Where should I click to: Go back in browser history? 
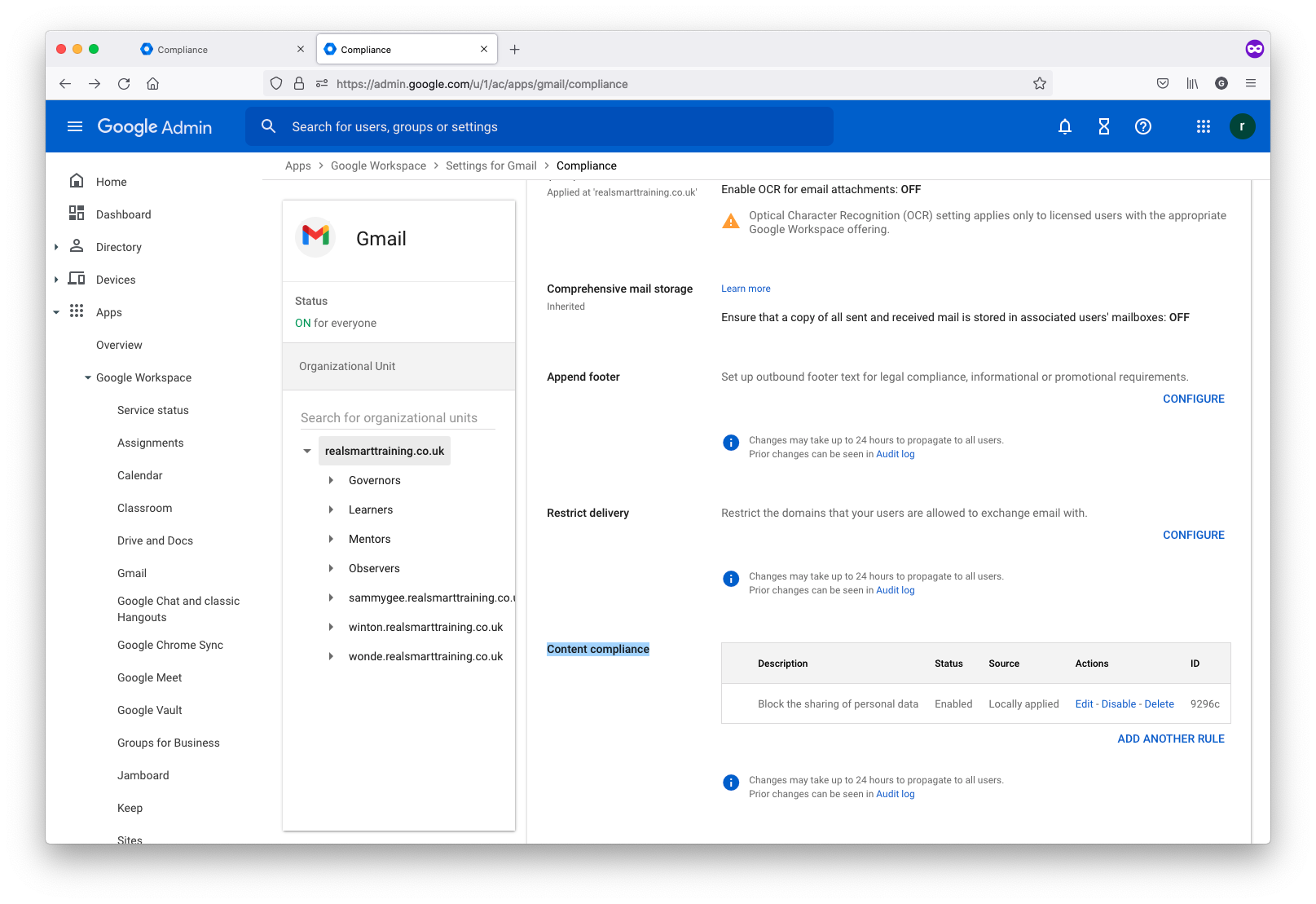(x=65, y=84)
